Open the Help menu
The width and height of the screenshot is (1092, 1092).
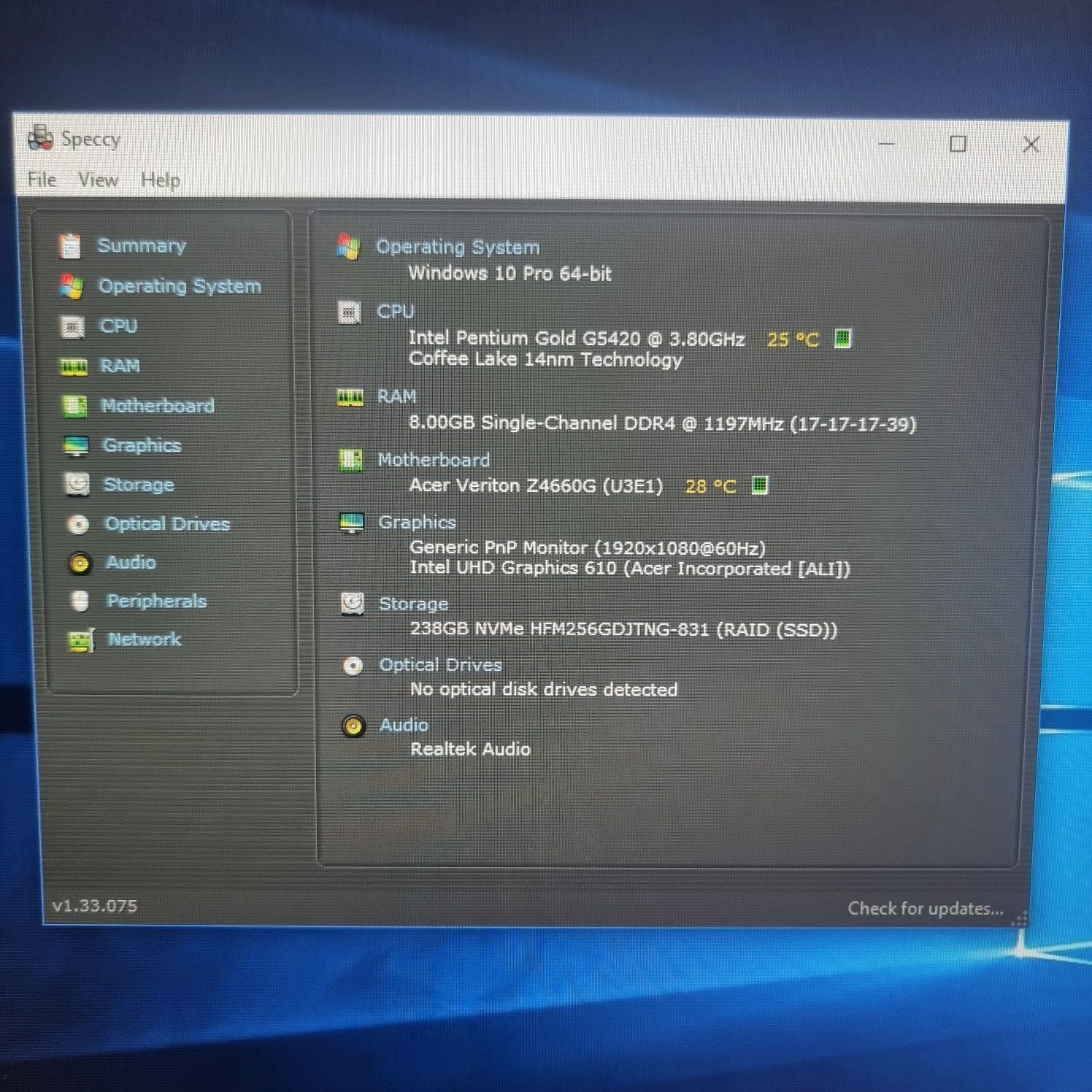tap(161, 180)
